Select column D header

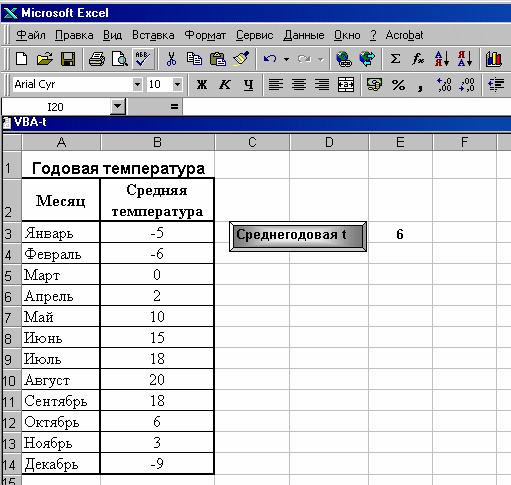[x=329, y=142]
